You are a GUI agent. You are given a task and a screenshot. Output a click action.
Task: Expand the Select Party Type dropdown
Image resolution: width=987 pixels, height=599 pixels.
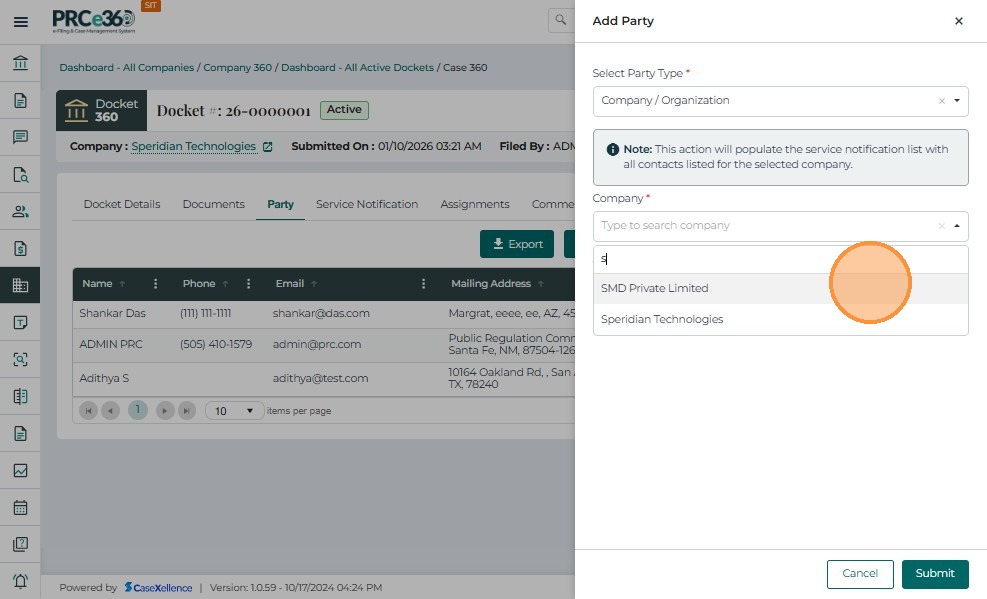957,101
